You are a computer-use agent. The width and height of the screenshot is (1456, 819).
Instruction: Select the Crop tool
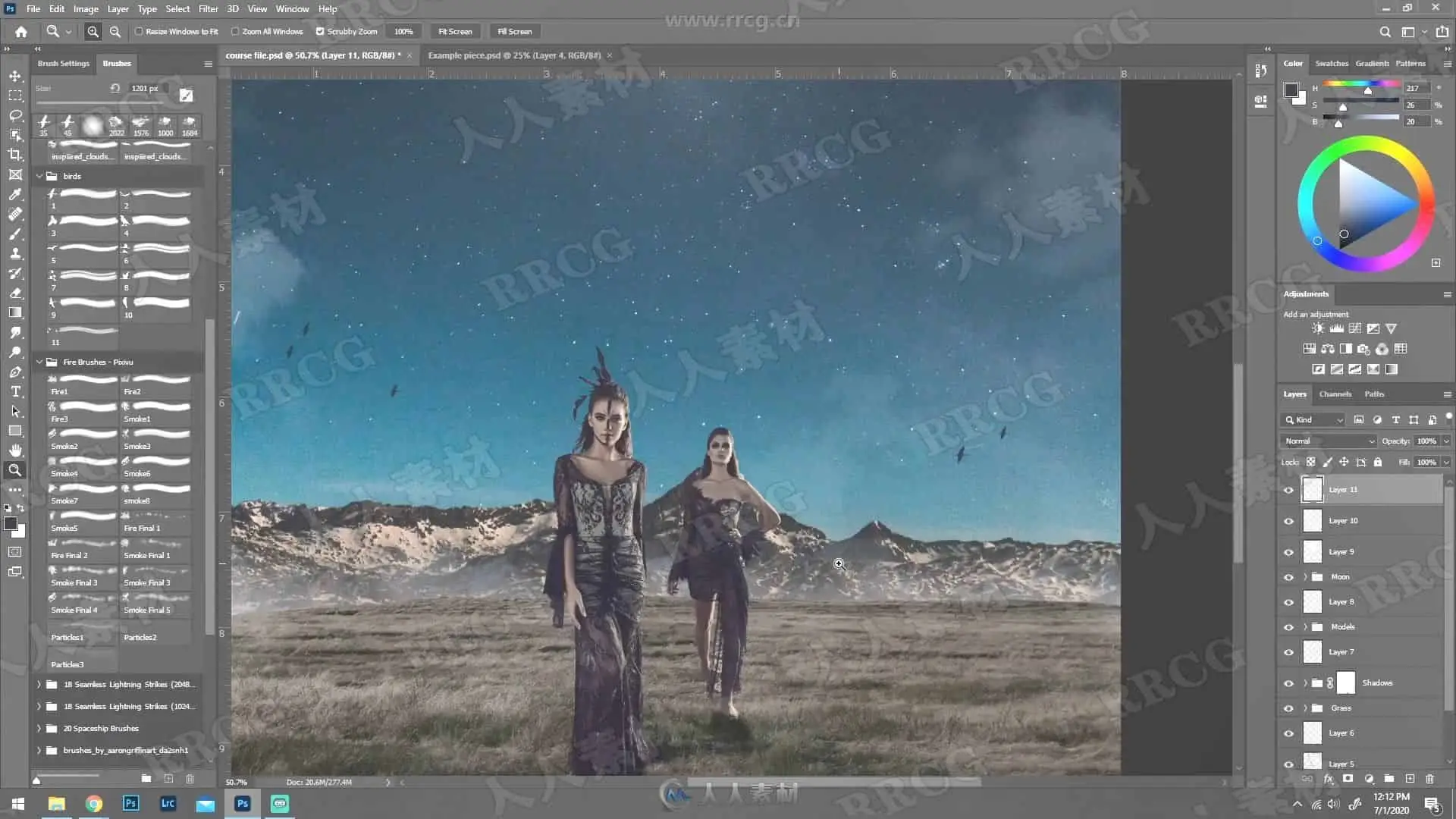pyautogui.click(x=15, y=155)
